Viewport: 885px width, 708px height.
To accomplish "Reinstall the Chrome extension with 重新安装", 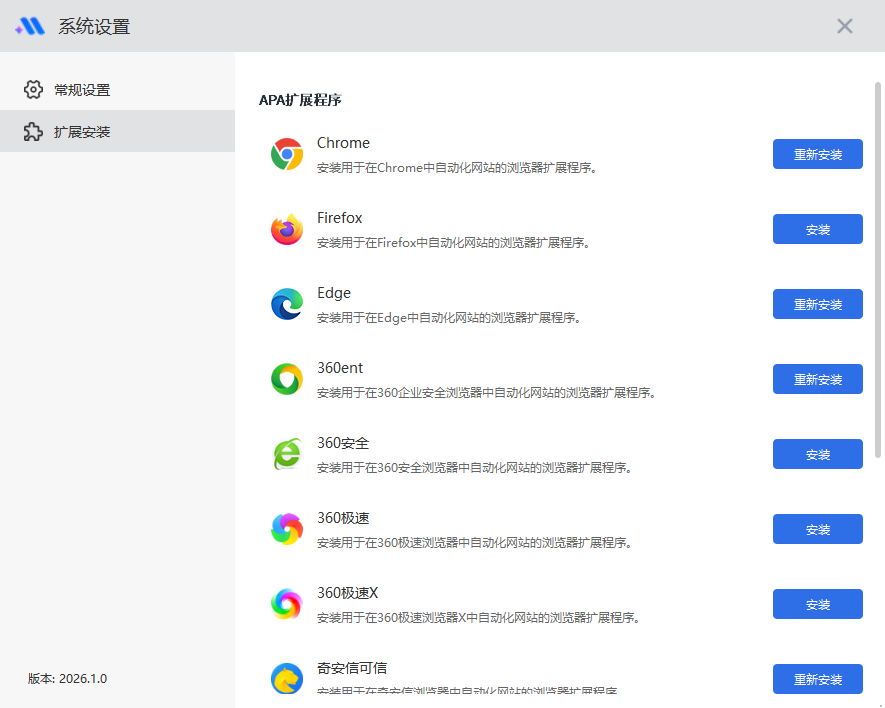I will click(817, 154).
